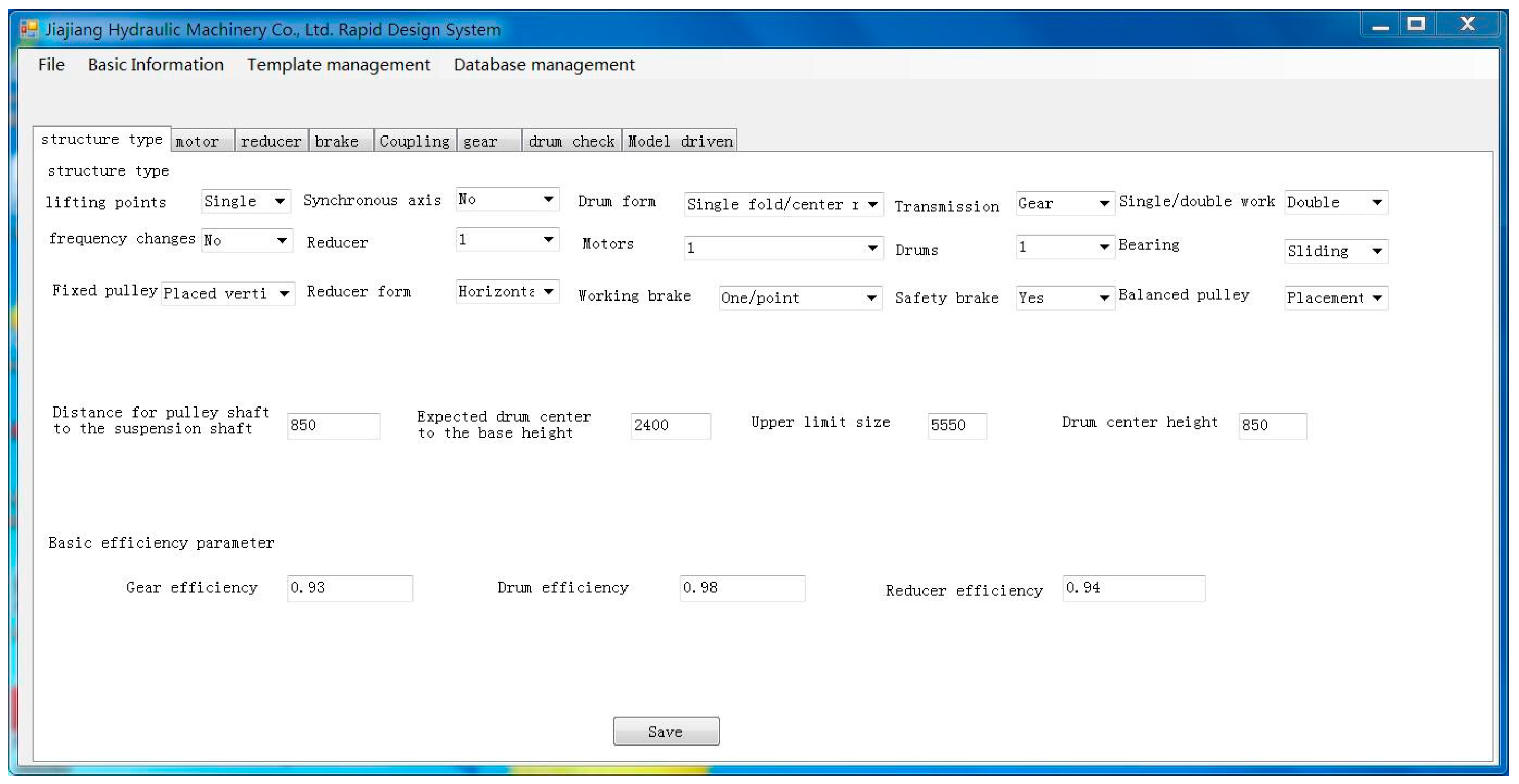Expand the Fixed pulley dropdown
1519x784 pixels.
click(284, 294)
